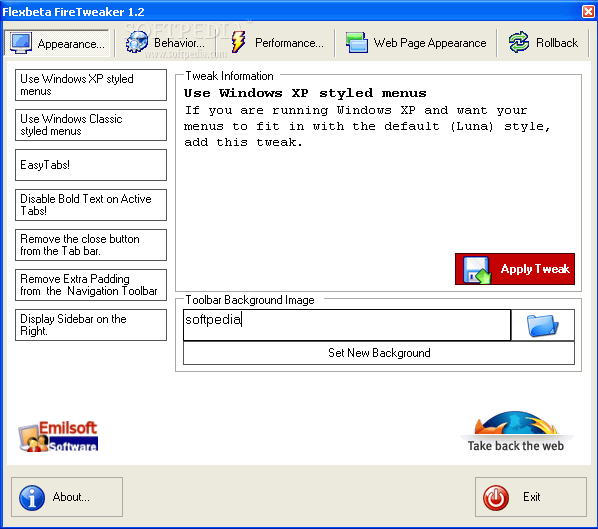
Task: Browse for image with blue folder icon
Action: (x=543, y=325)
